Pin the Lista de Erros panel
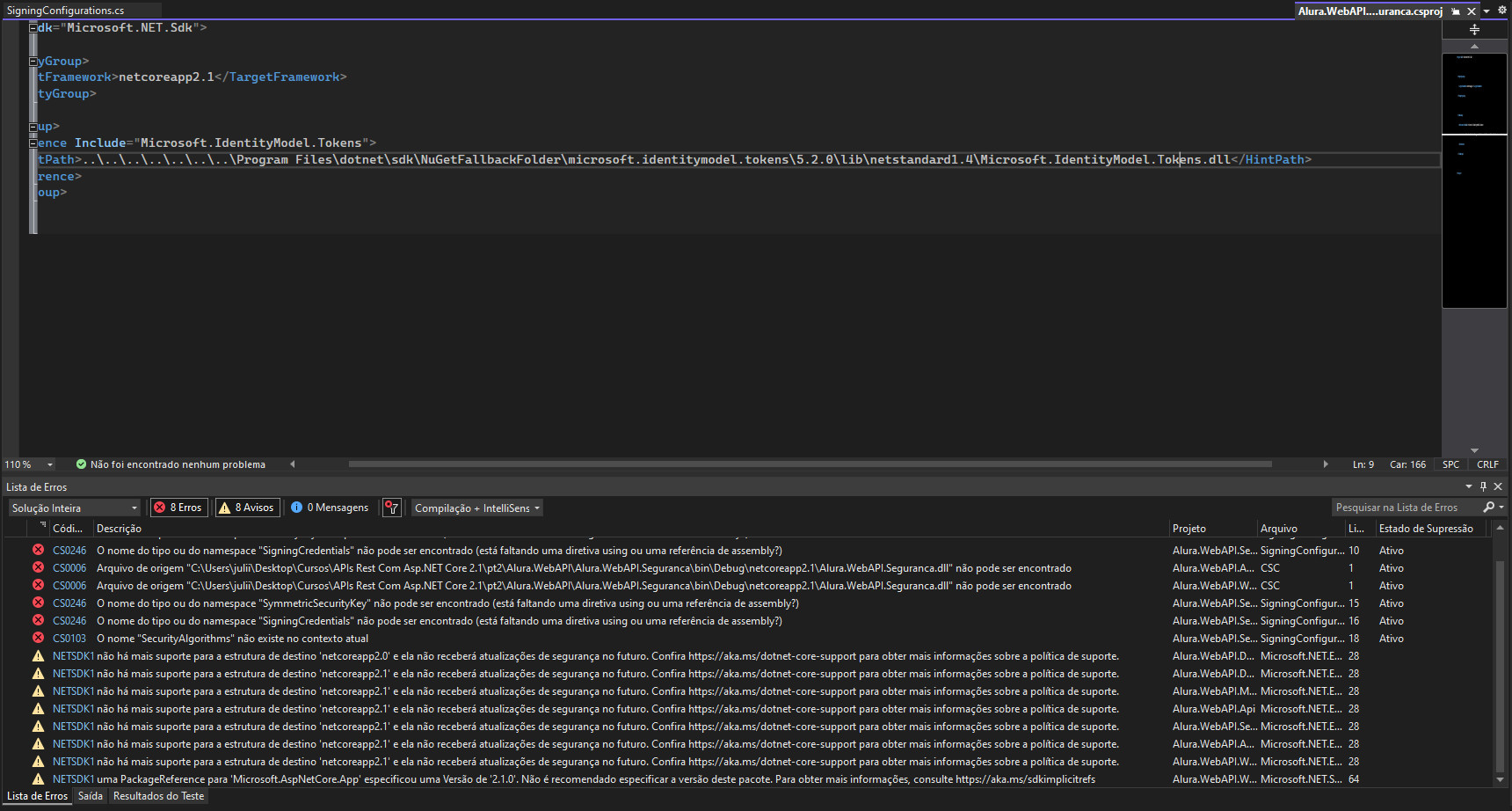1512x811 pixels. tap(1483, 486)
